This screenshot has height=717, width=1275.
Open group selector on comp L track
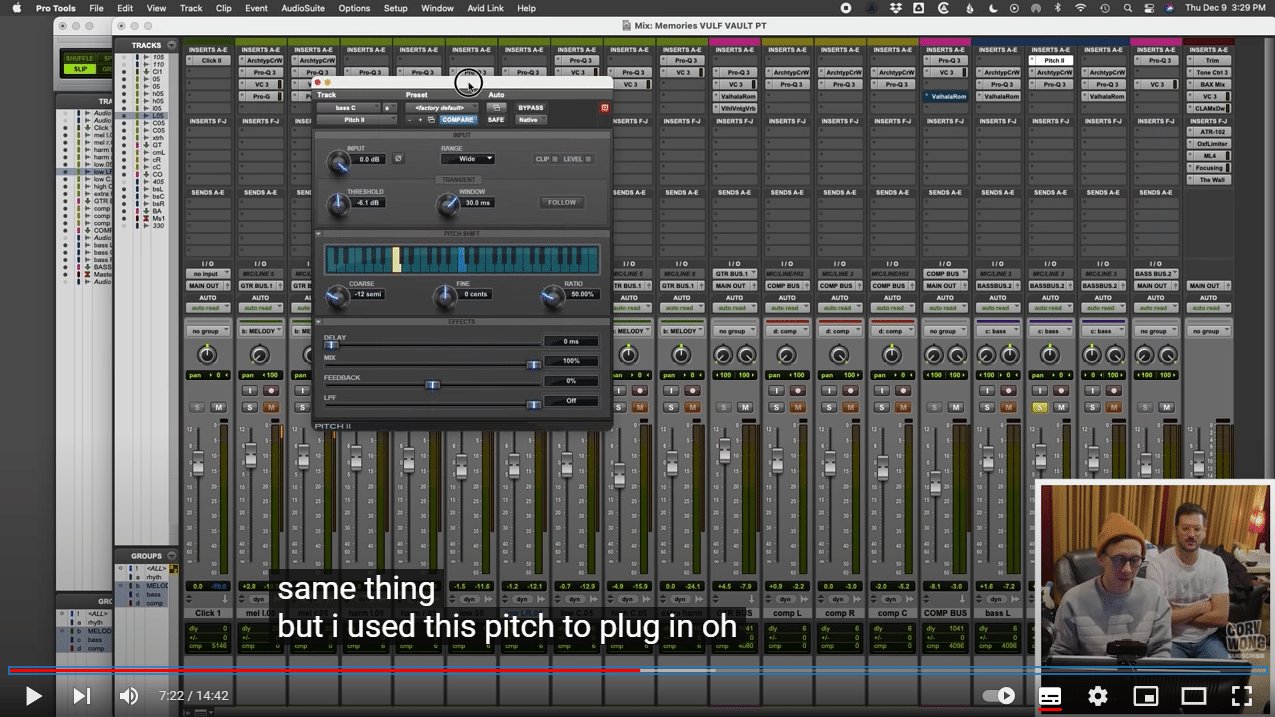click(x=787, y=331)
